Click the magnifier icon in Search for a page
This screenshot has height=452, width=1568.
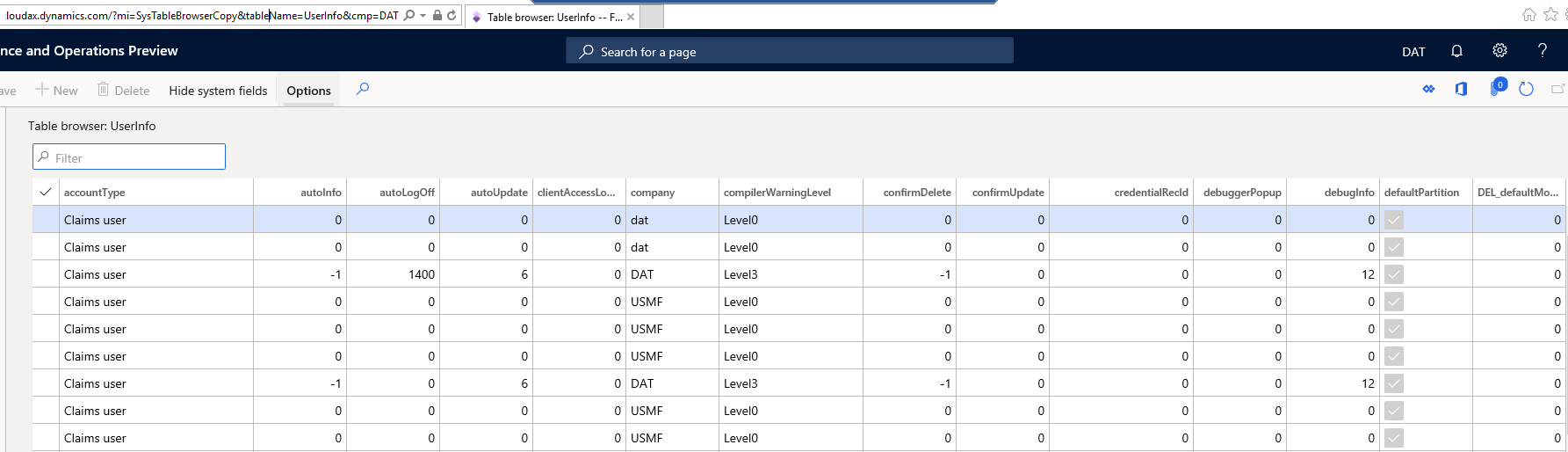coord(586,52)
